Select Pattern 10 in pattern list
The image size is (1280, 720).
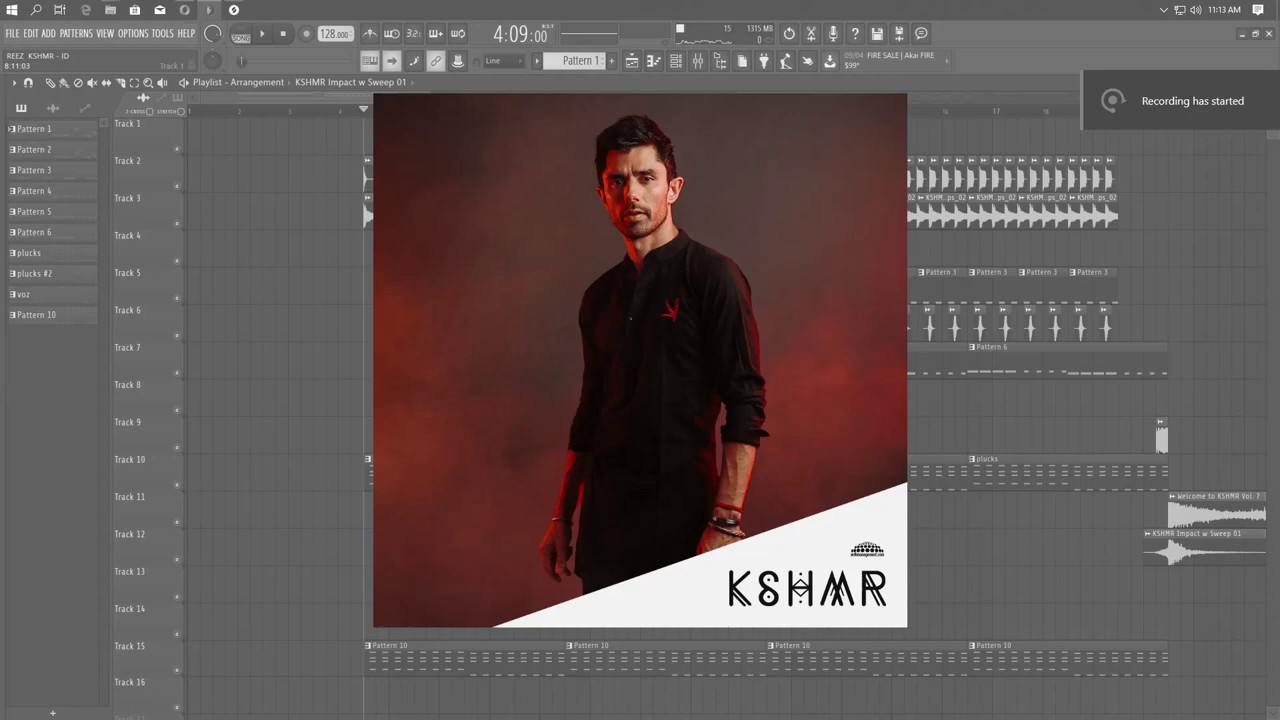tap(53, 315)
